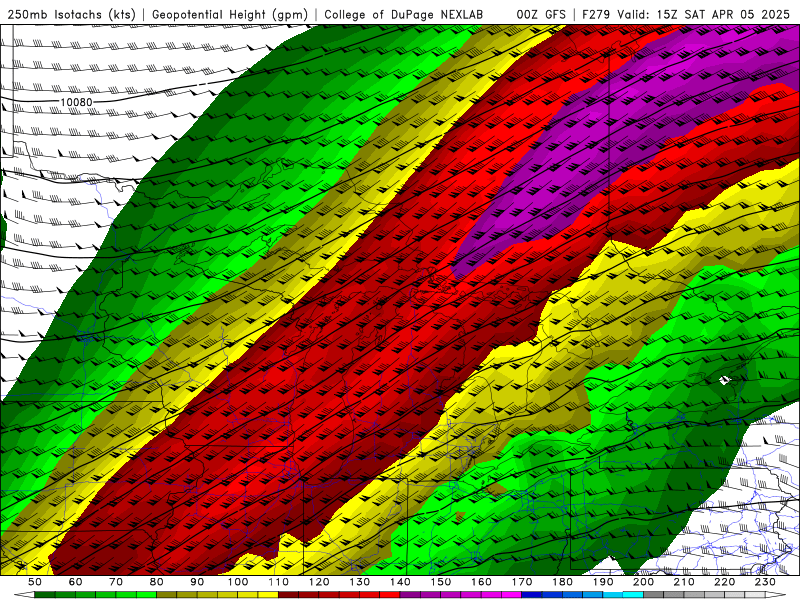Click the white storm marker inside the green area
The height and width of the screenshot is (600, 800).
click(x=724, y=380)
